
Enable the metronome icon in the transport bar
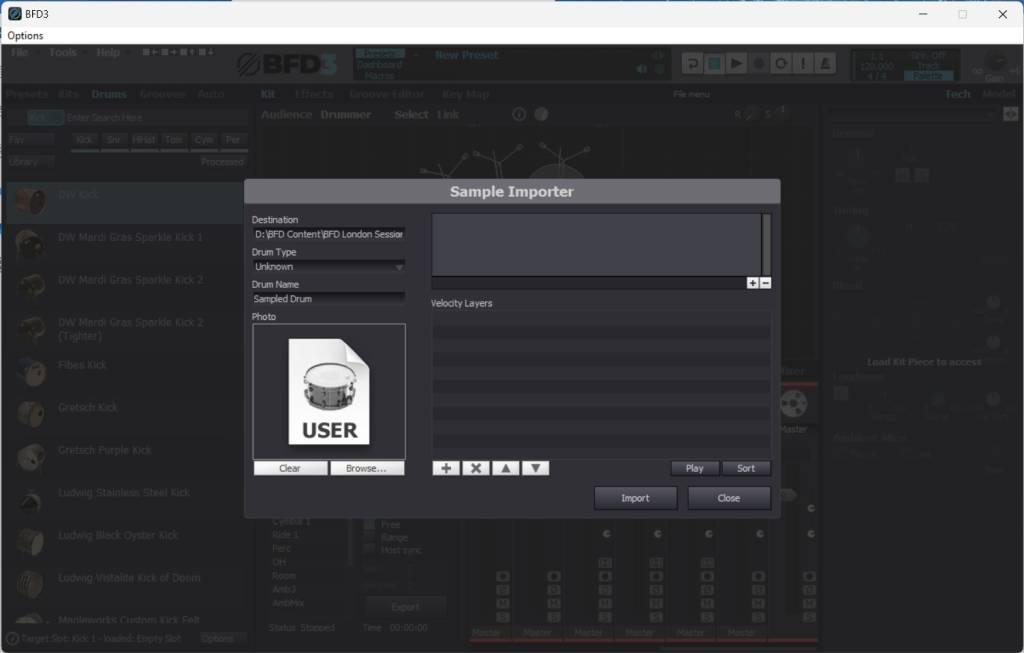[x=824, y=62]
